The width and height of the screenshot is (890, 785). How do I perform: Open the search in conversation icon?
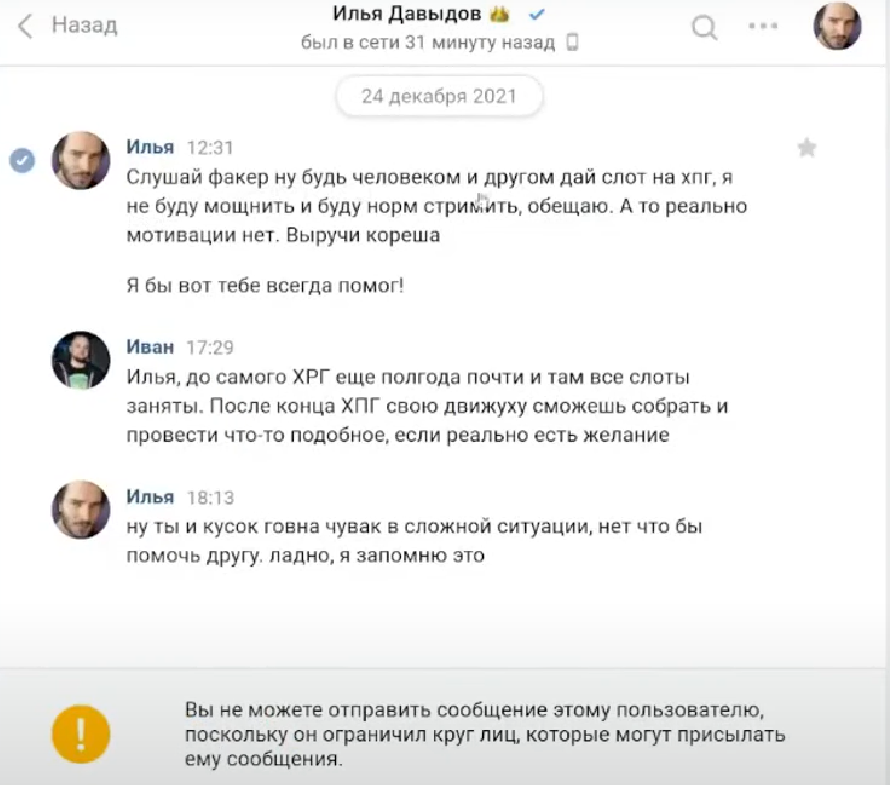[704, 27]
